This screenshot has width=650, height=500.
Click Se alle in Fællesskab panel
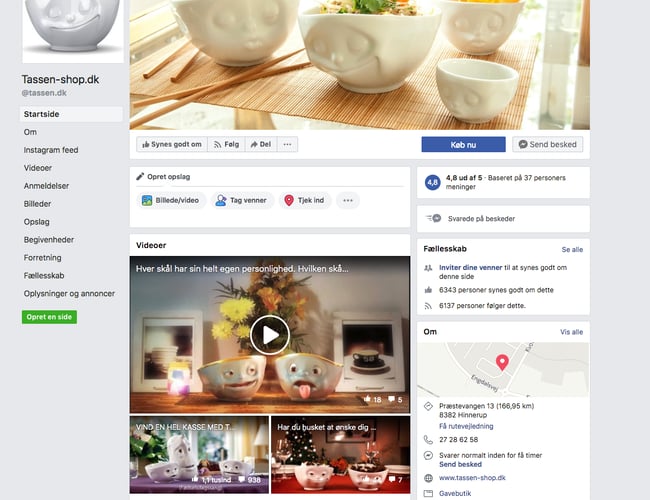click(572, 250)
